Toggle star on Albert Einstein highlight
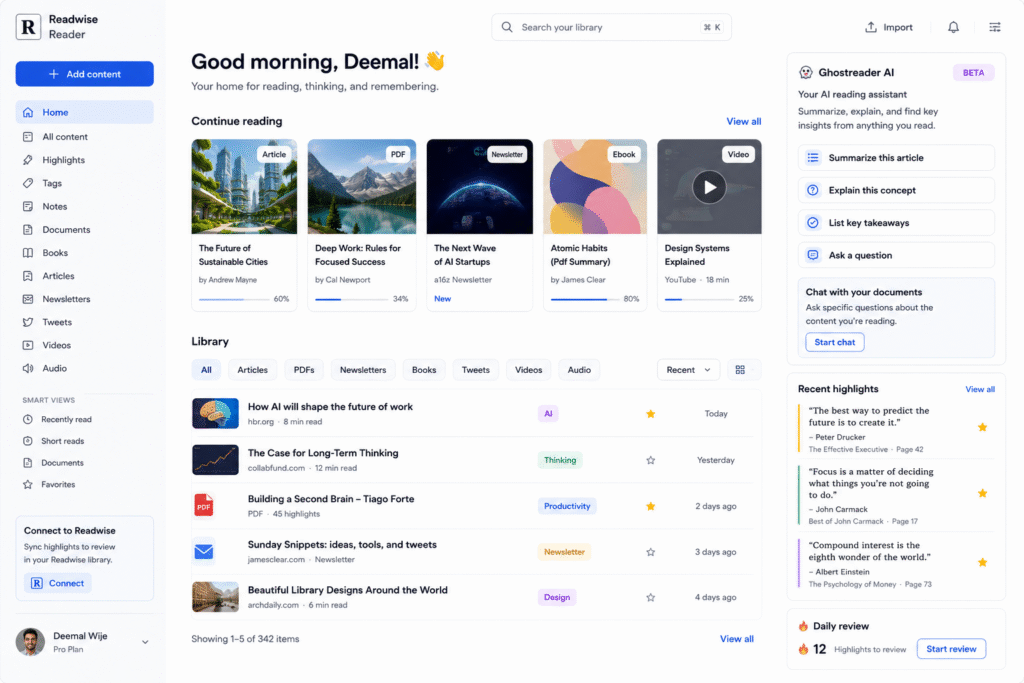Screen dimensions: 1024x683 pyautogui.click(x=982, y=562)
